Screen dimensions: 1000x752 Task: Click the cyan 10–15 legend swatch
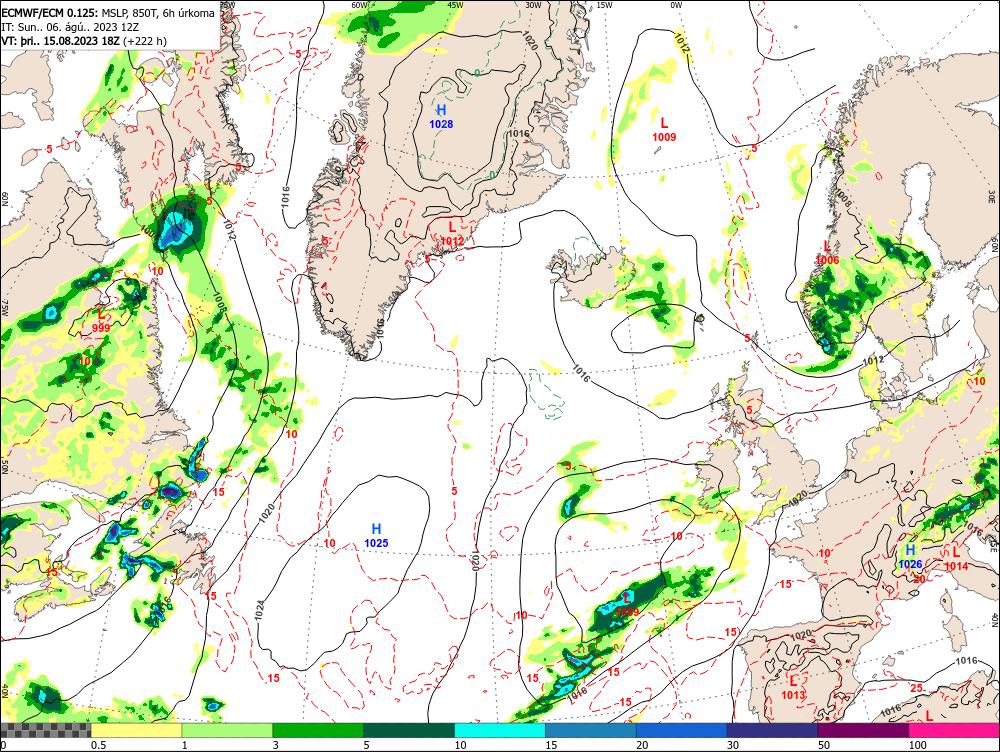(x=500, y=730)
